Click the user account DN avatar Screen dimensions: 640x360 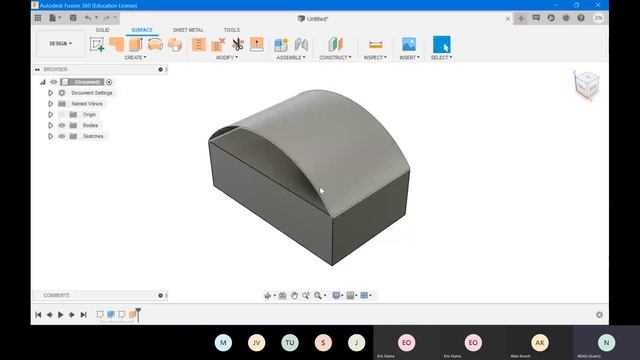(x=598, y=18)
